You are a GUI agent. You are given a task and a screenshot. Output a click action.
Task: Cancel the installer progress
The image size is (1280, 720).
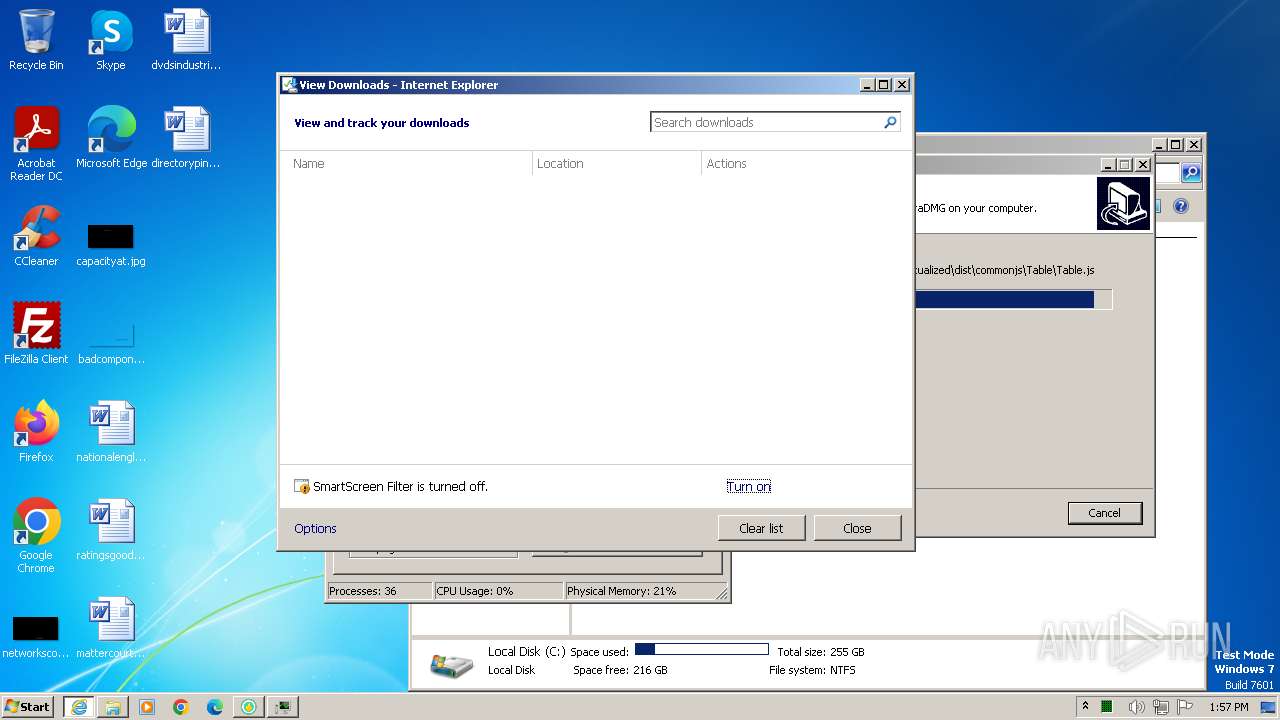pos(1104,513)
